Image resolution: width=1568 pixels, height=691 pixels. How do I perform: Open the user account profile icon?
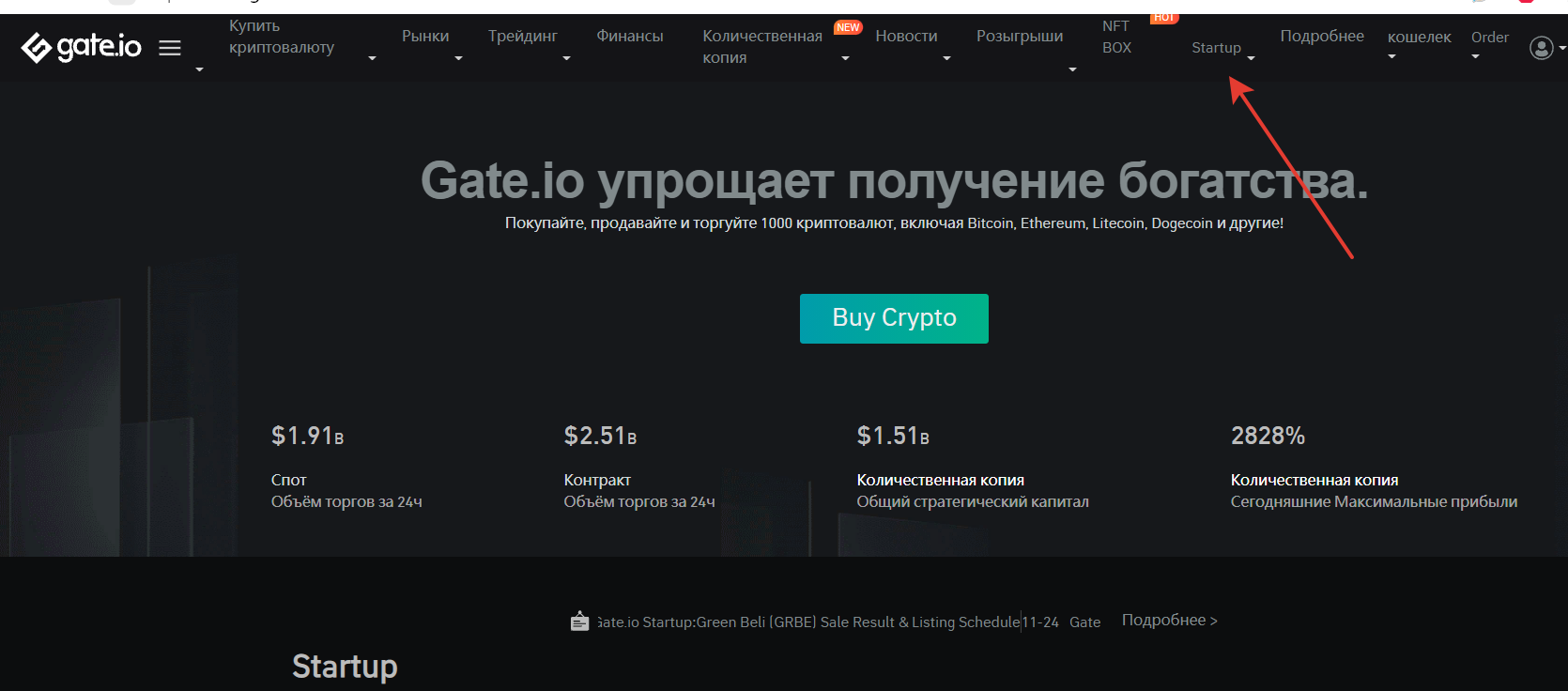pos(1542,48)
